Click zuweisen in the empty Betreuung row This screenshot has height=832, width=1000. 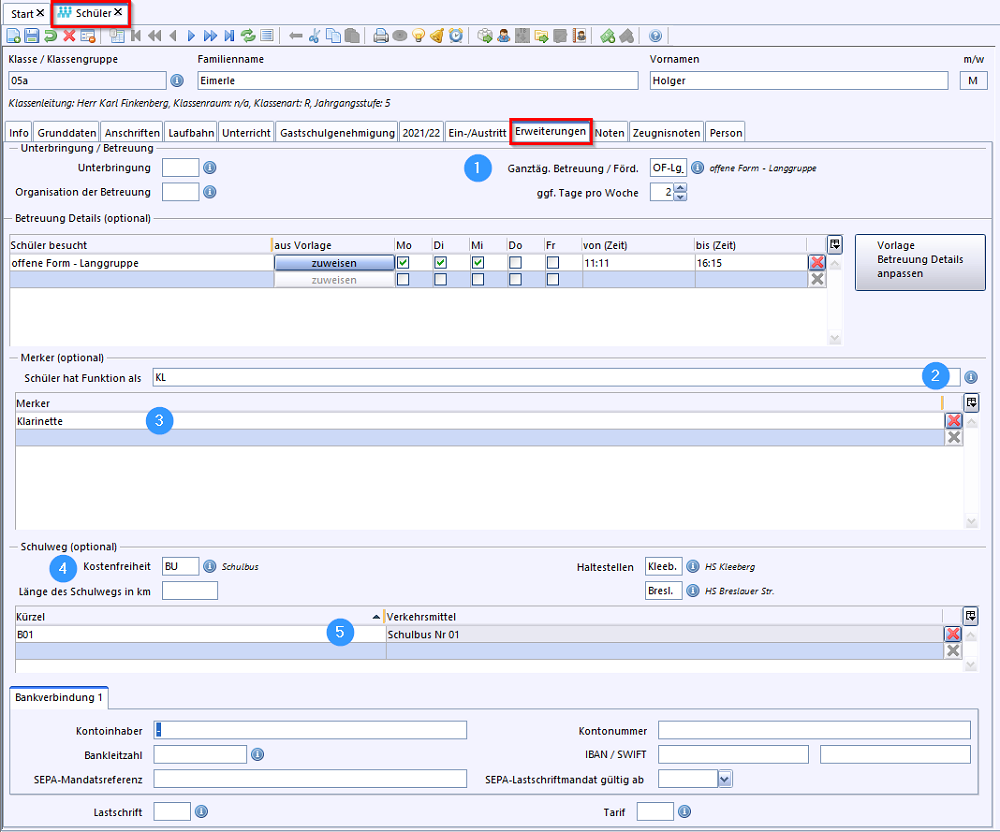[x=334, y=279]
